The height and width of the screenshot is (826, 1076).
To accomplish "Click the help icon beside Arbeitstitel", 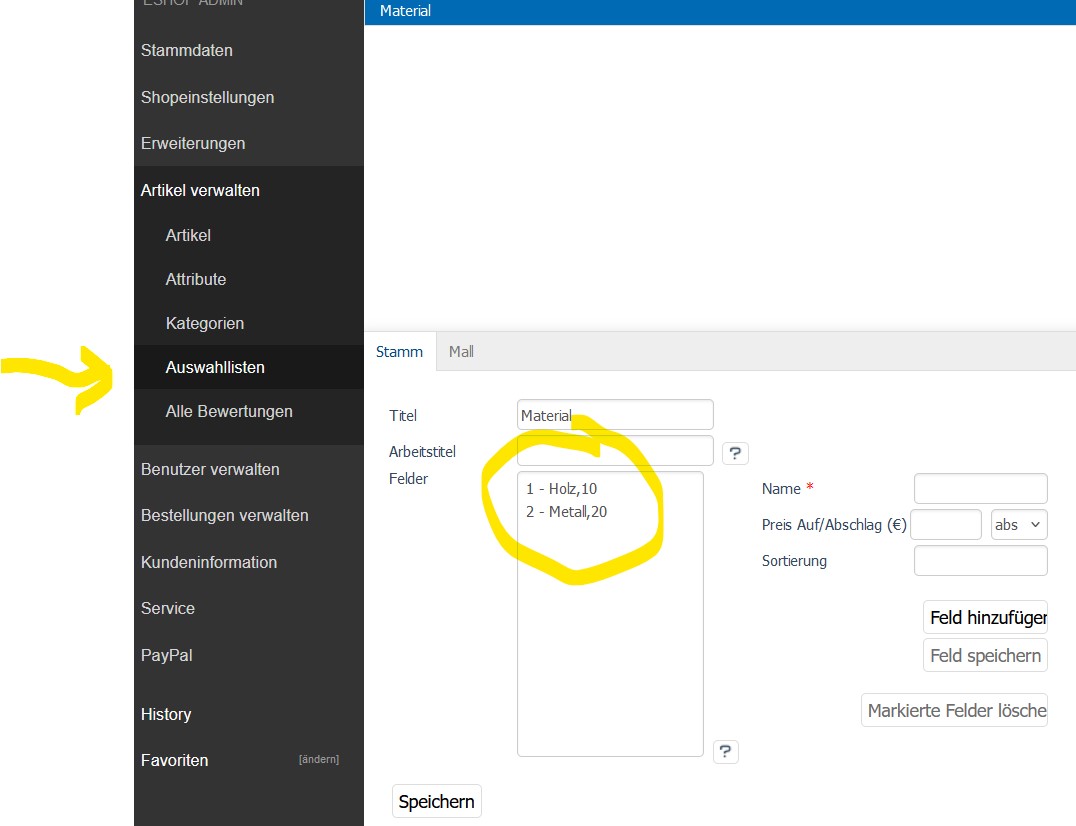I will [735, 453].
